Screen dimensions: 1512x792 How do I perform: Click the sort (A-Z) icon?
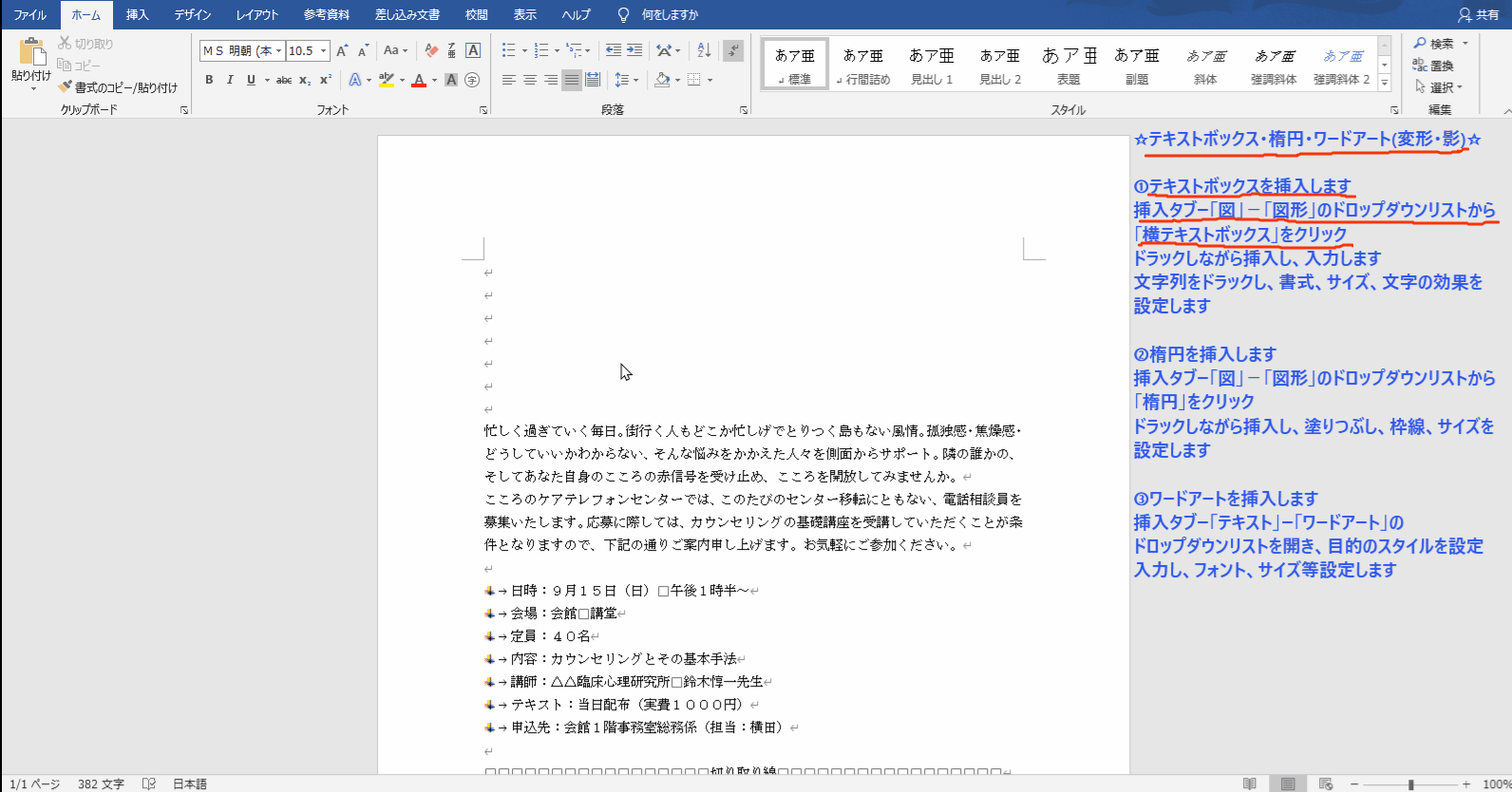(x=704, y=50)
